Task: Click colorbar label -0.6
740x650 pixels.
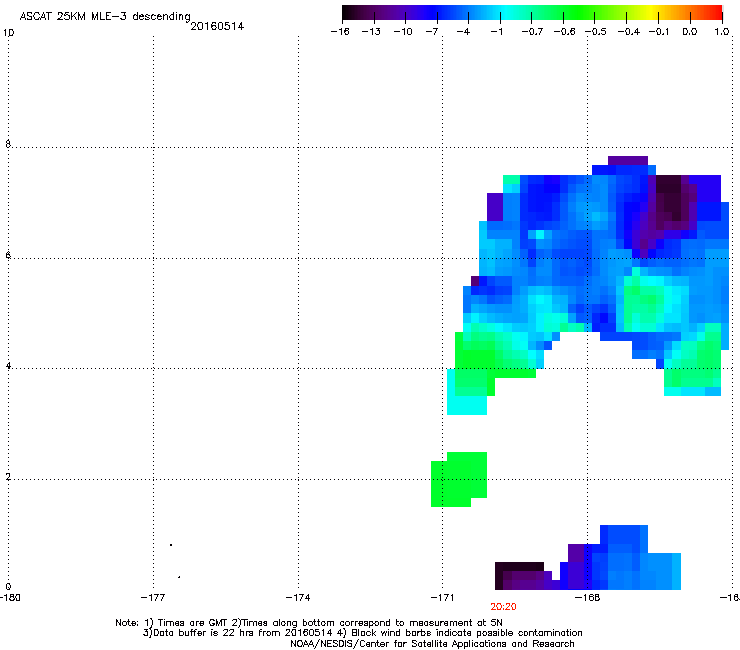Action: point(564,32)
